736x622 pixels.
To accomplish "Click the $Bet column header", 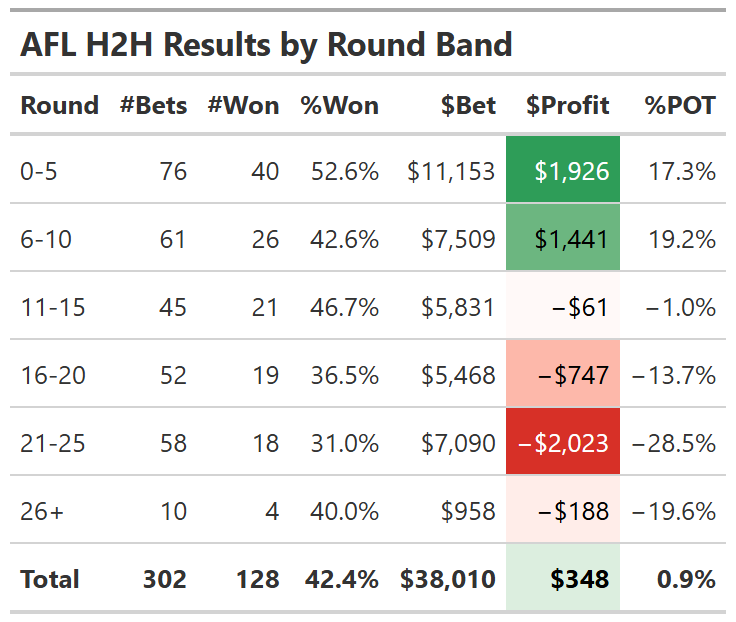I will (468, 105).
